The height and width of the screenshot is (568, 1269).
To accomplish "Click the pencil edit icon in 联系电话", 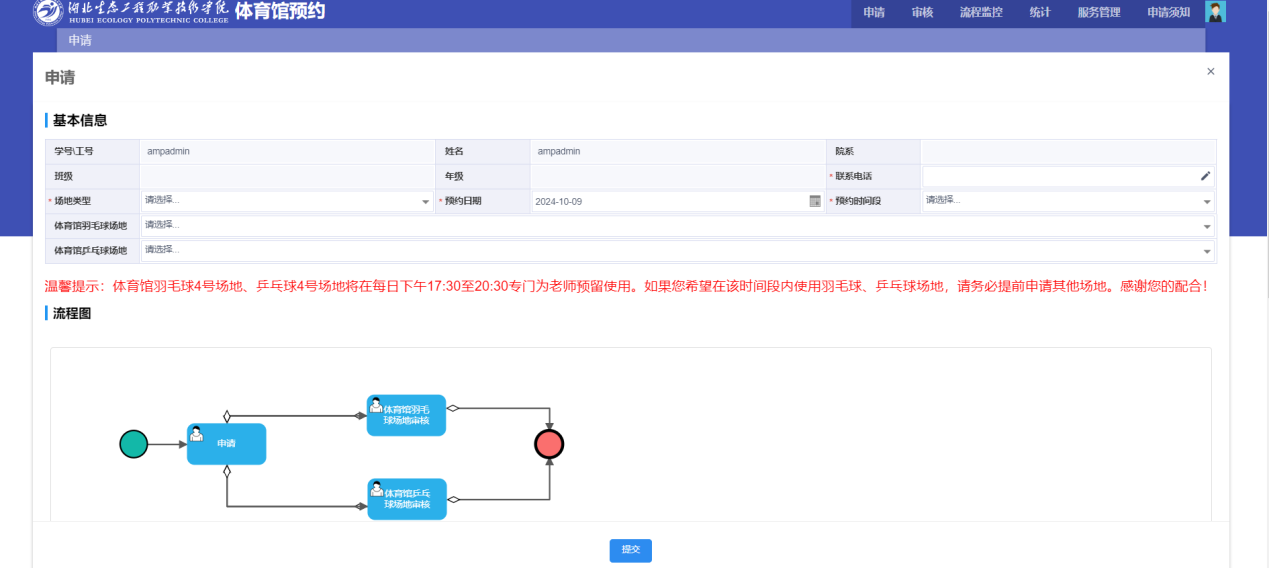I will point(1205,176).
